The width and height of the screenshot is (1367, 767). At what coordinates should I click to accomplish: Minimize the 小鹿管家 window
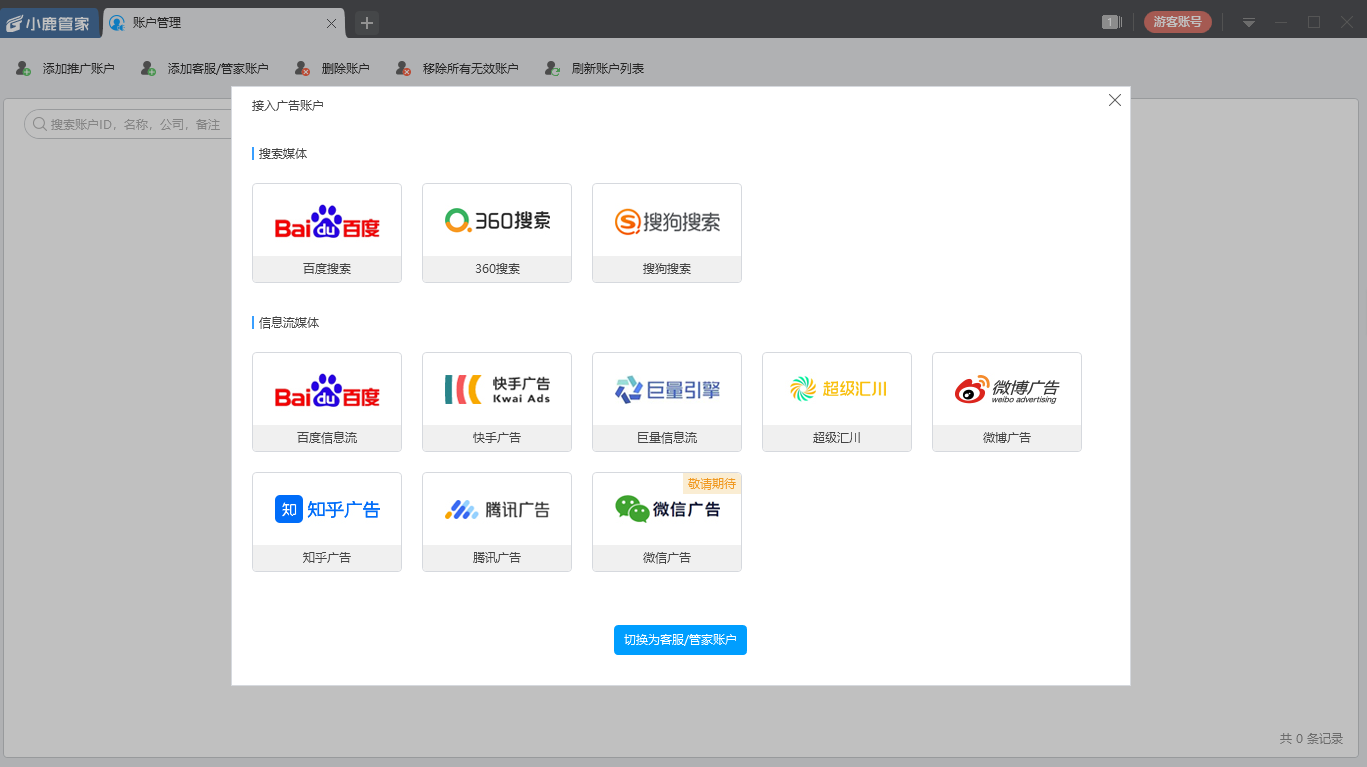click(1281, 22)
